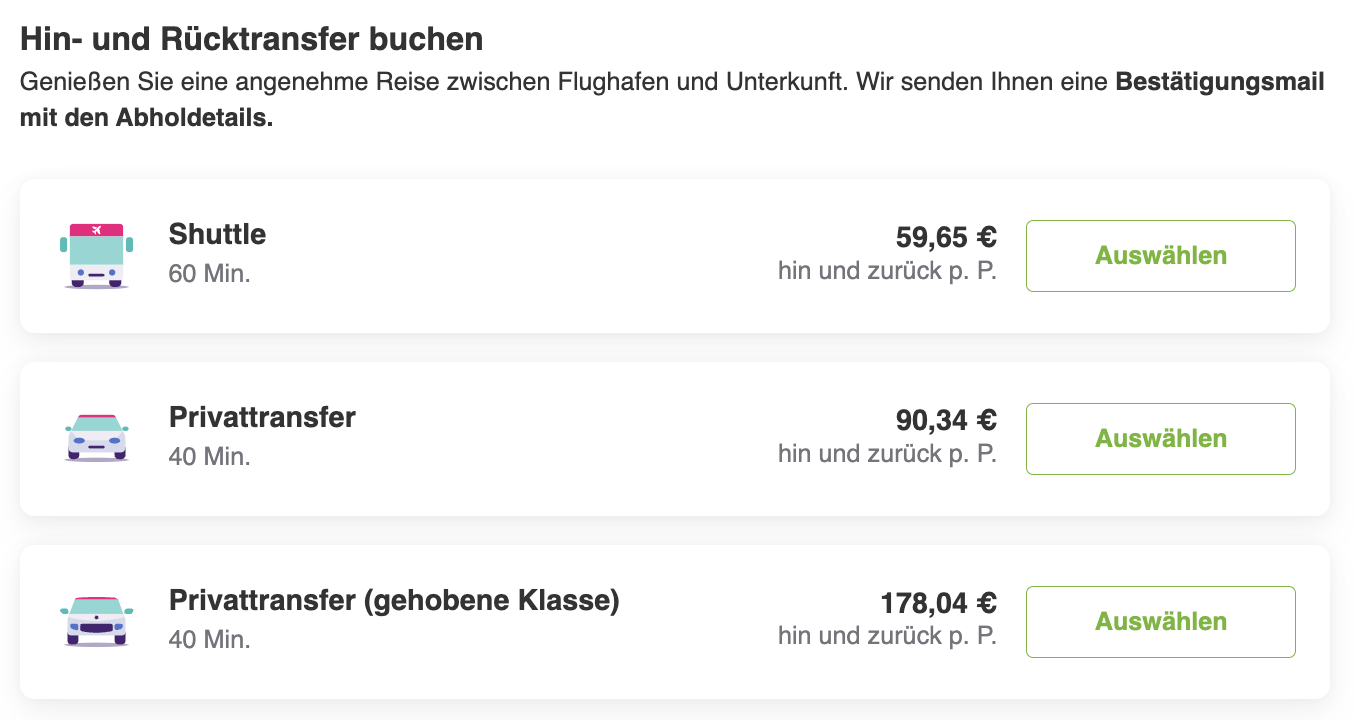Click the Shuttle option title
1356x720 pixels.
(x=218, y=235)
